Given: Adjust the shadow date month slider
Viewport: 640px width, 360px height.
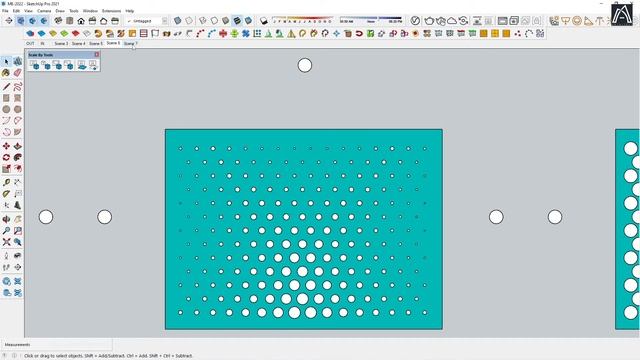Looking at the screenshot, I should click(302, 20).
